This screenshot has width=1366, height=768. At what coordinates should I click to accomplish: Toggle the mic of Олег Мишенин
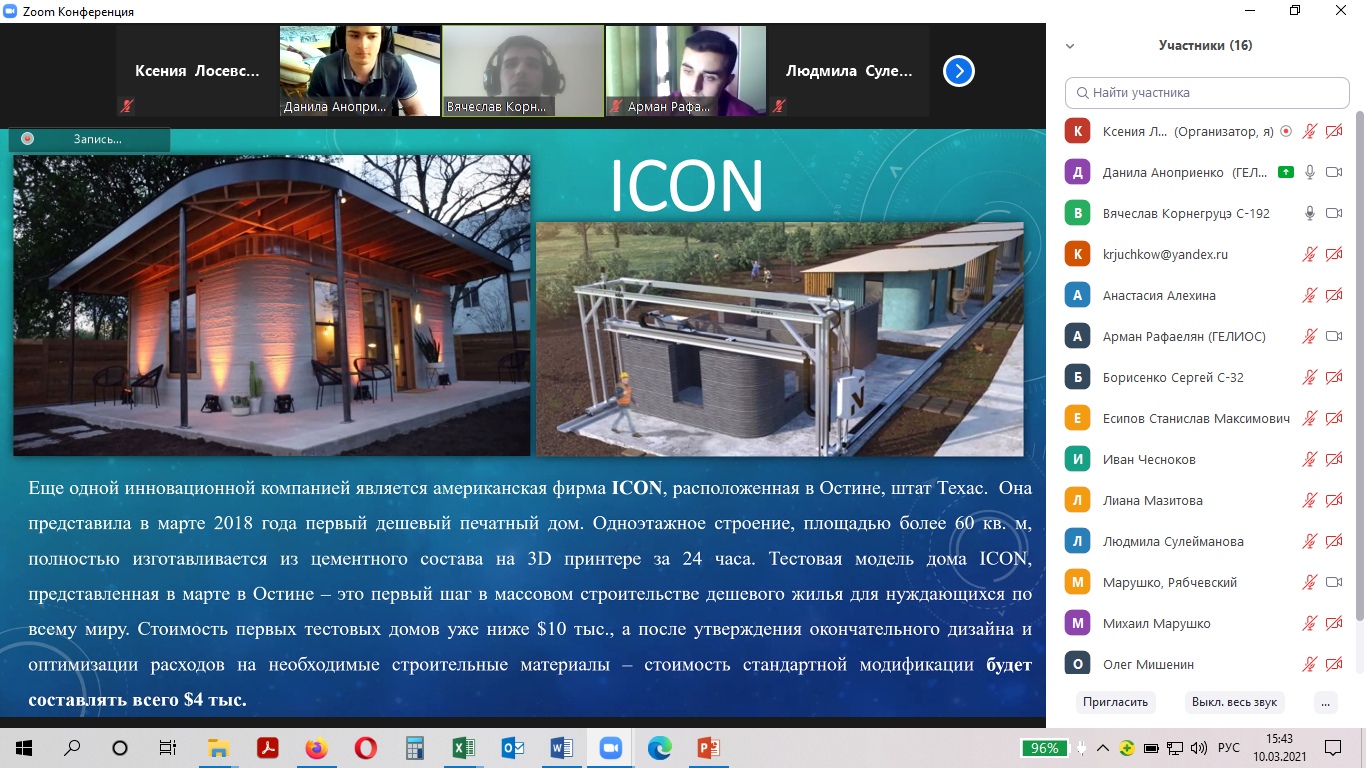click(x=1309, y=664)
